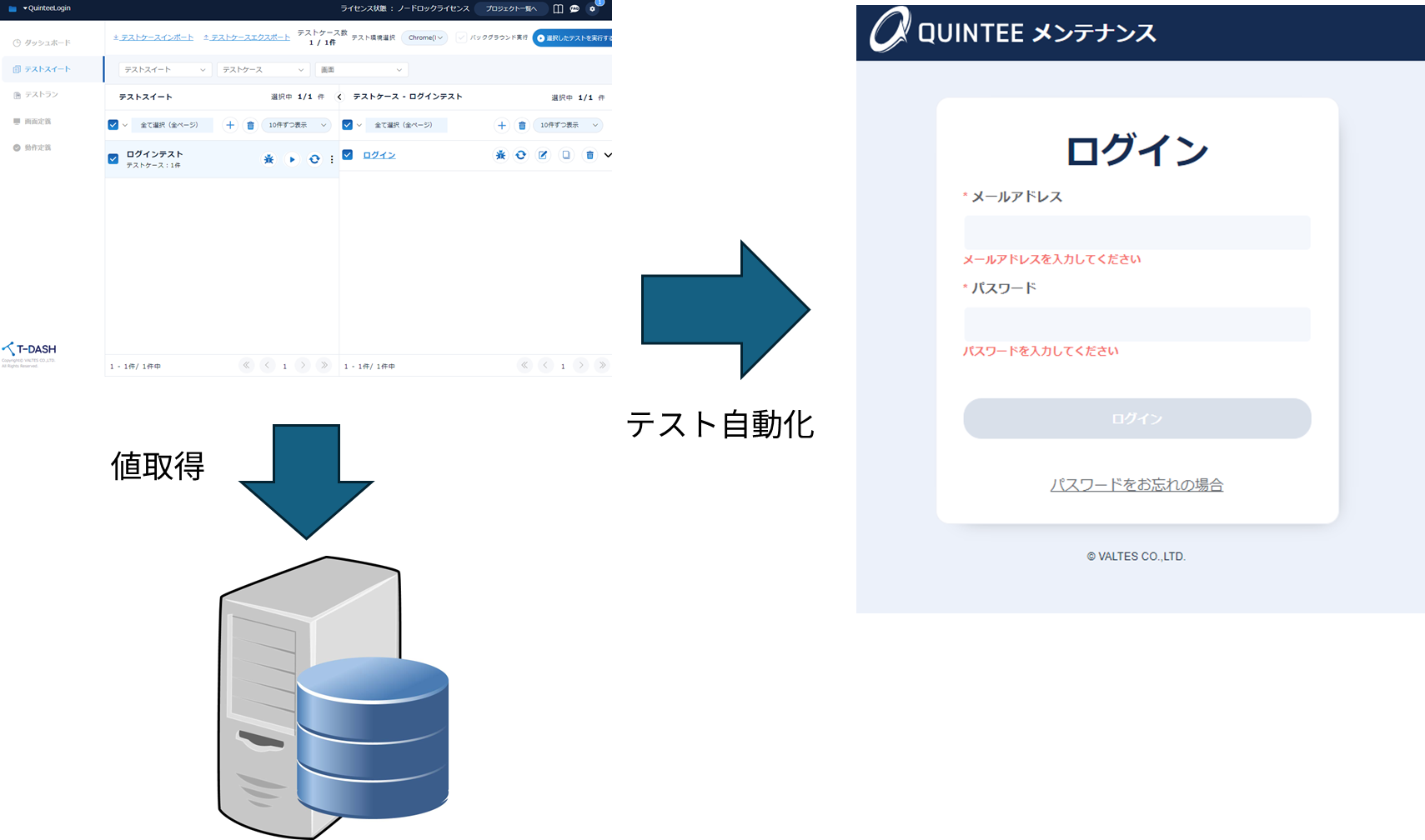Expand selection options arrow beside suite select-all checkbox
Screen dimensions: 1425x840
(x=125, y=125)
